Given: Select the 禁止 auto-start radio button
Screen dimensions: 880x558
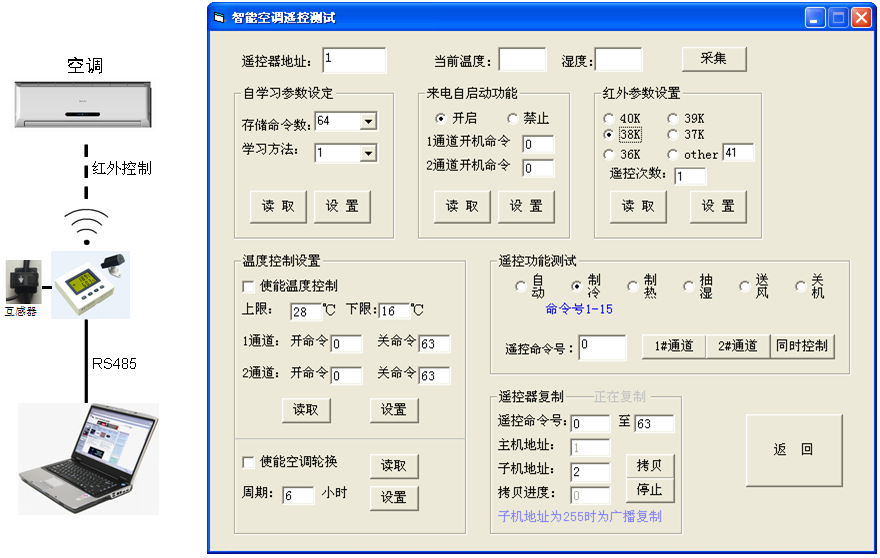Looking at the screenshot, I should 513,119.
